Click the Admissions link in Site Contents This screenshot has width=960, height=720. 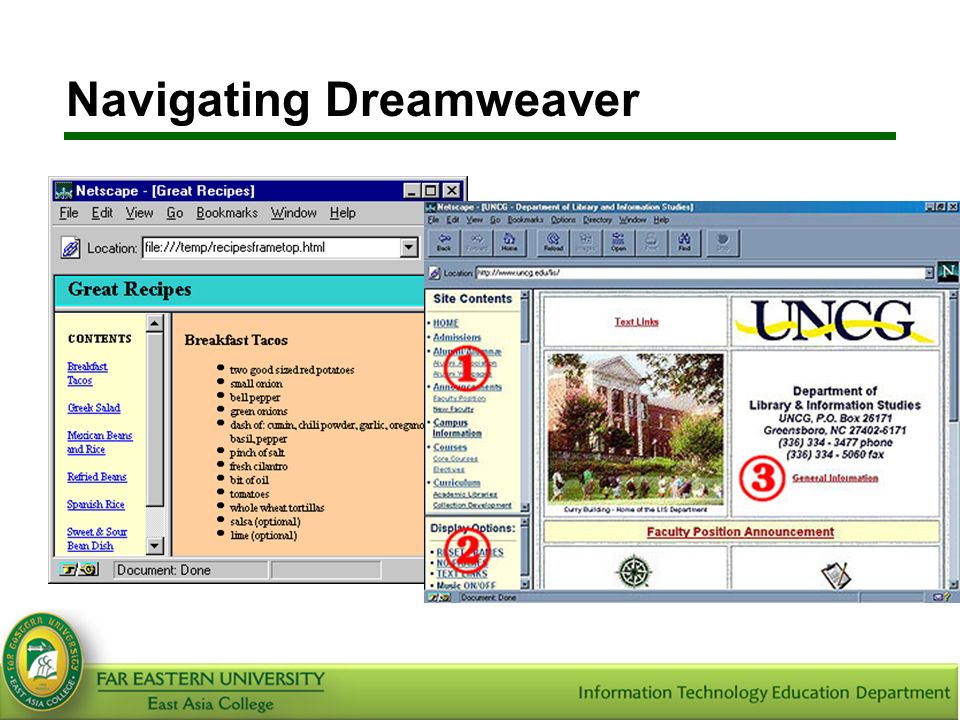(x=457, y=337)
